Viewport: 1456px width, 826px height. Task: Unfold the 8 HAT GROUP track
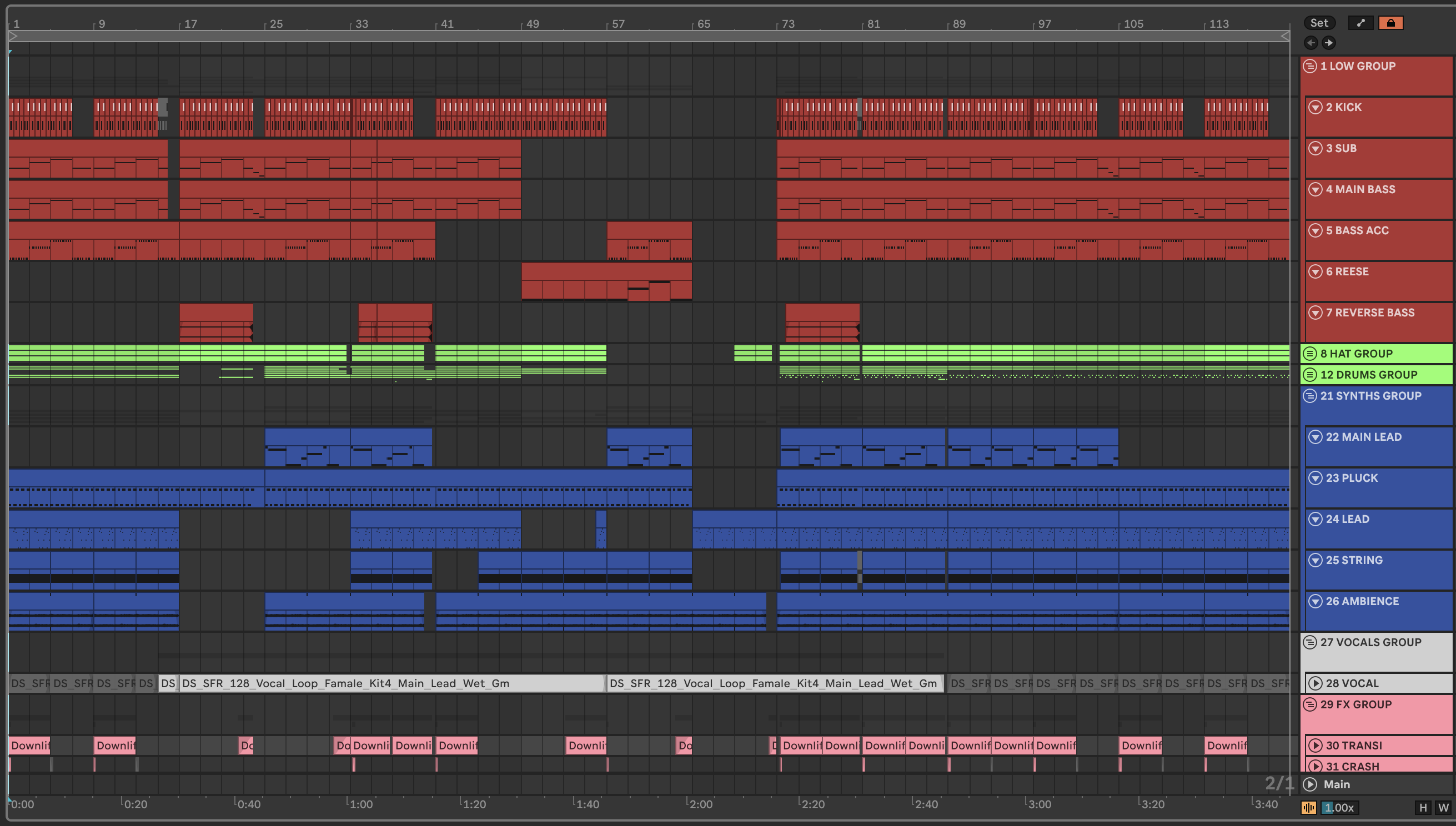point(1309,354)
